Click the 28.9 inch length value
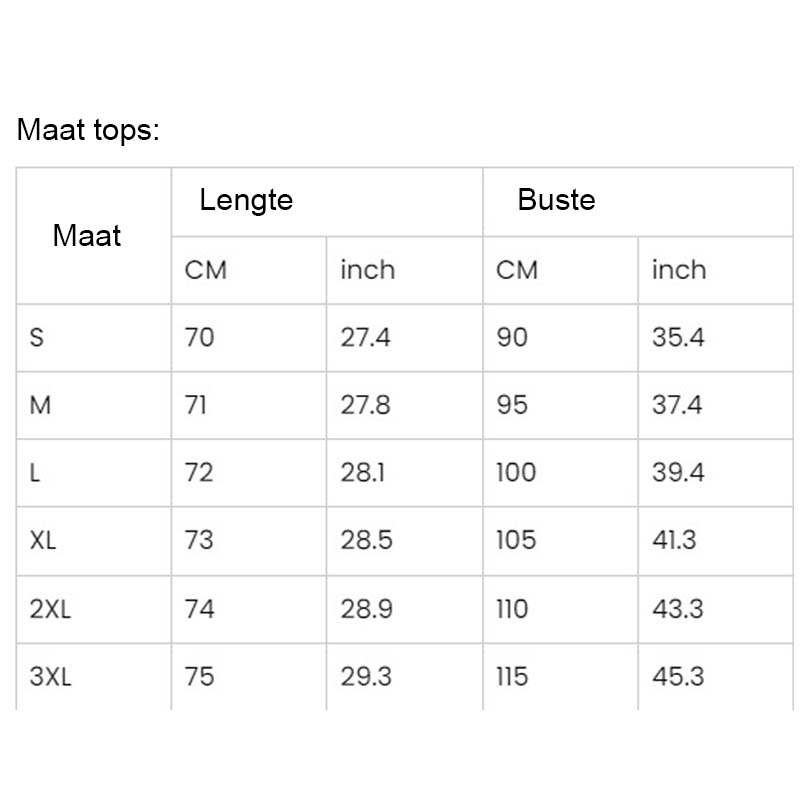Viewport: 800px width, 800px height. pos(366,609)
